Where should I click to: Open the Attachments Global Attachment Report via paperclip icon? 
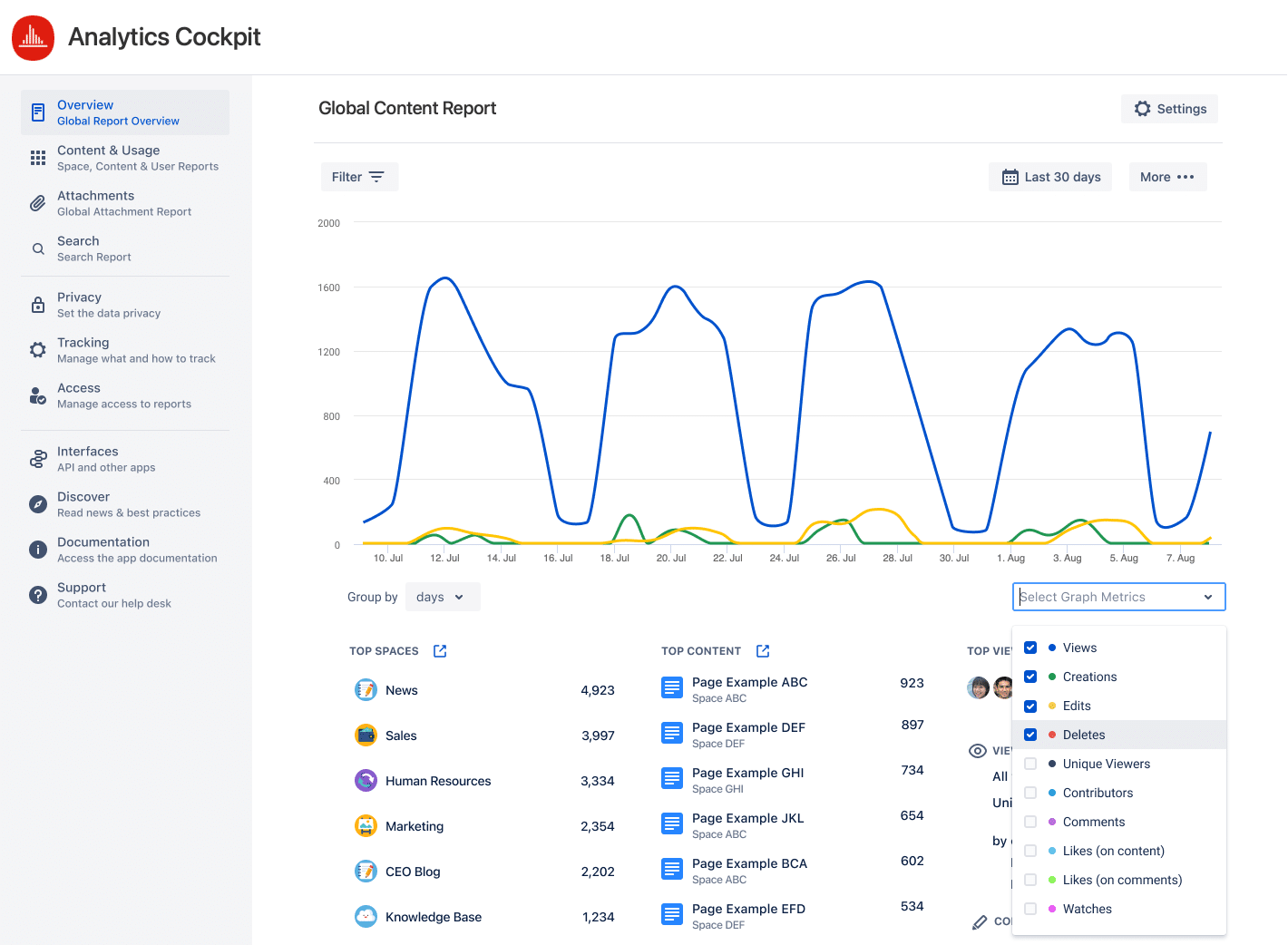(x=37, y=203)
